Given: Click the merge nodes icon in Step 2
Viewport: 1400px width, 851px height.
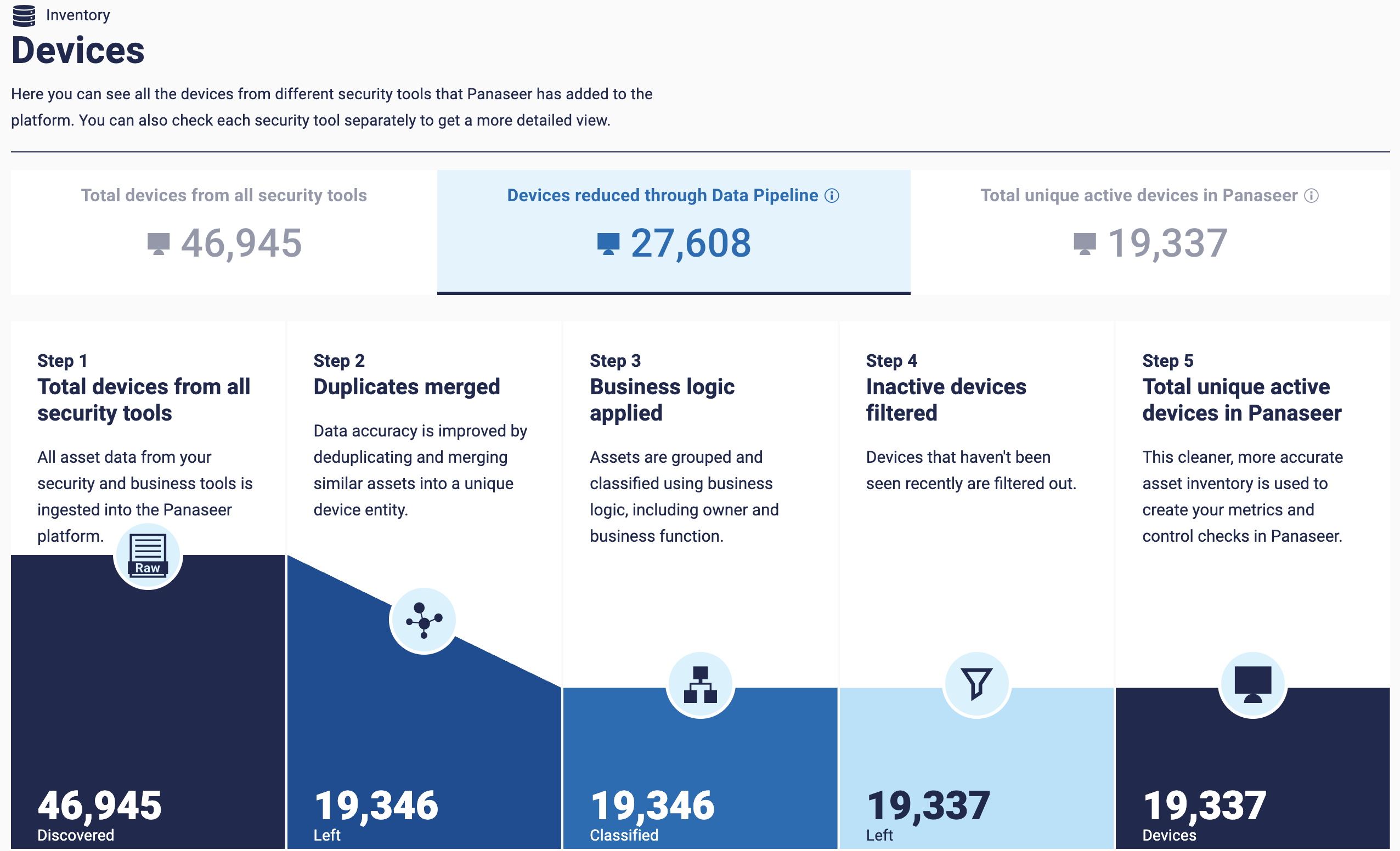Looking at the screenshot, I should [424, 621].
